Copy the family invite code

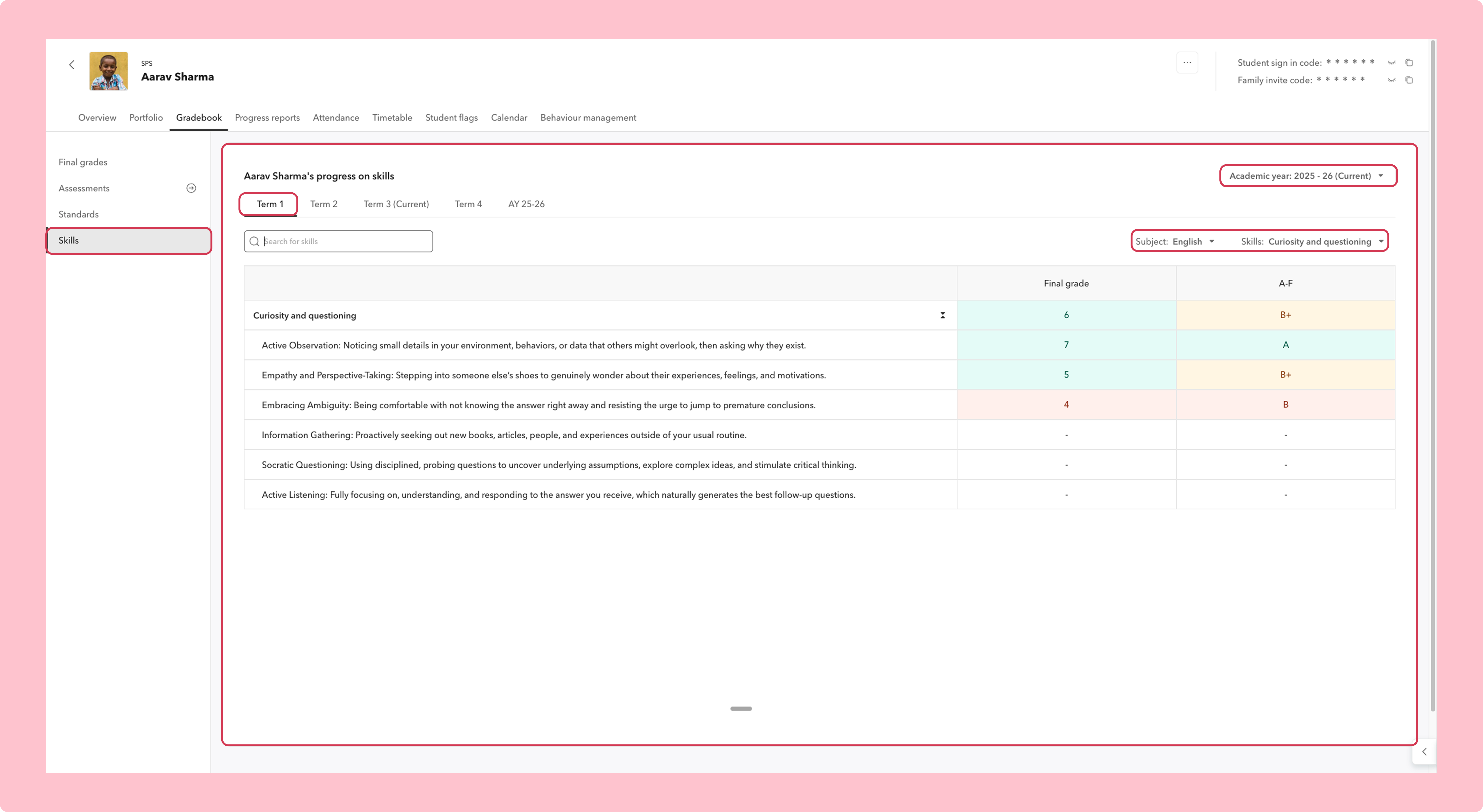[x=1409, y=80]
